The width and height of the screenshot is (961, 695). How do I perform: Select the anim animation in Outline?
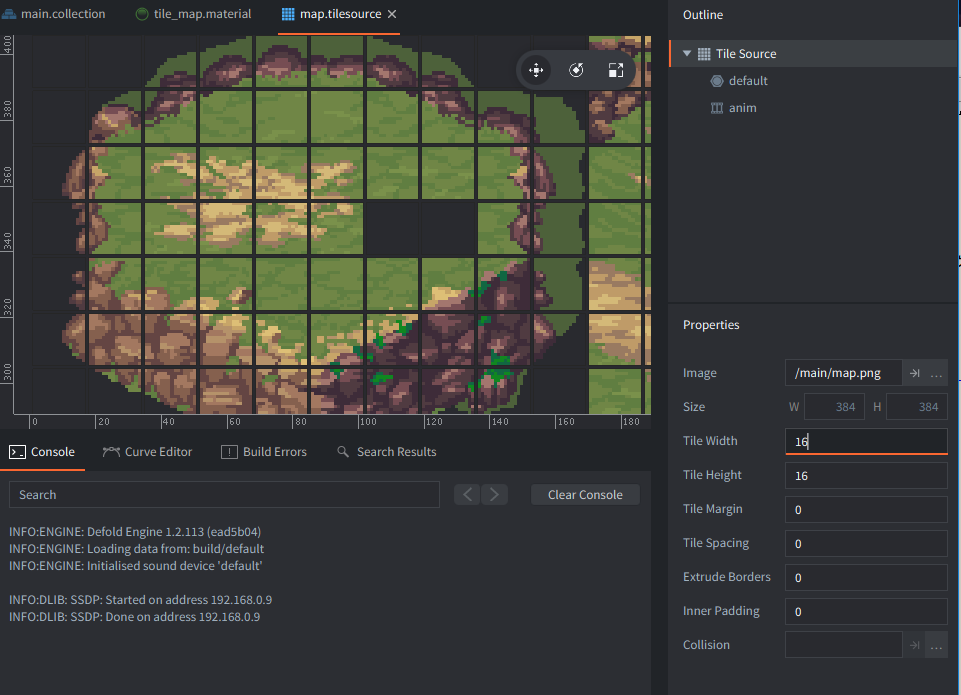tap(742, 108)
